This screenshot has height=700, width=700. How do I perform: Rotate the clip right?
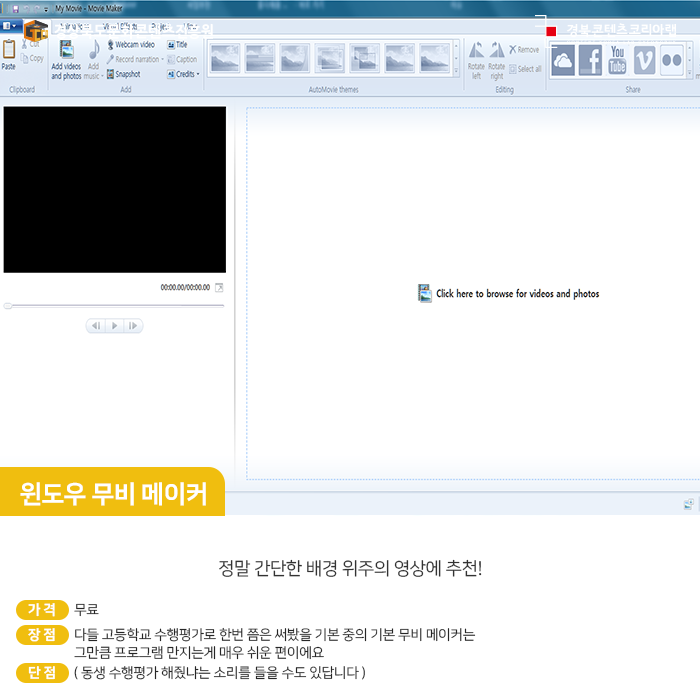click(496, 61)
